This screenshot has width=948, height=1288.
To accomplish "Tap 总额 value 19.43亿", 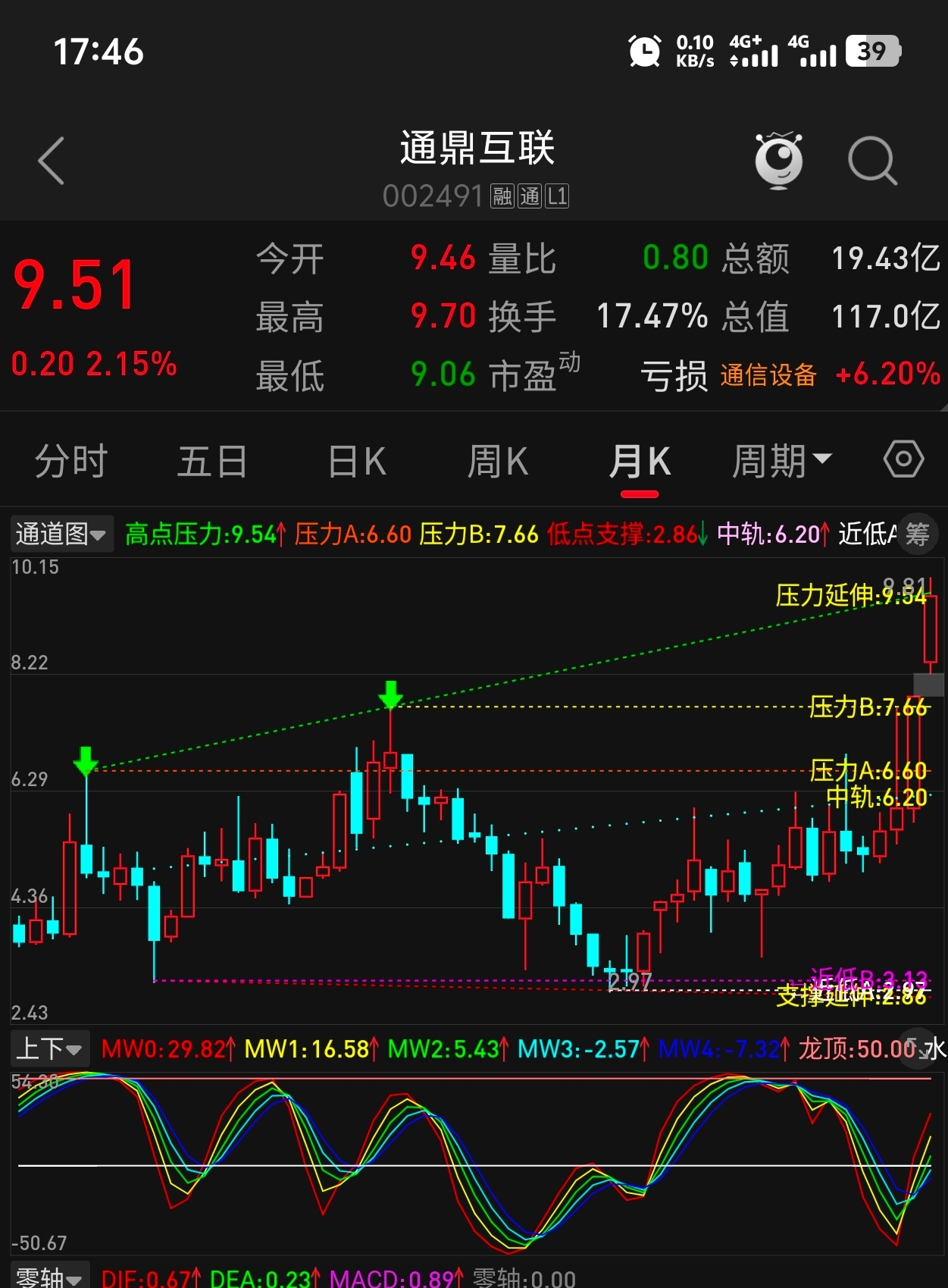I will (886, 258).
